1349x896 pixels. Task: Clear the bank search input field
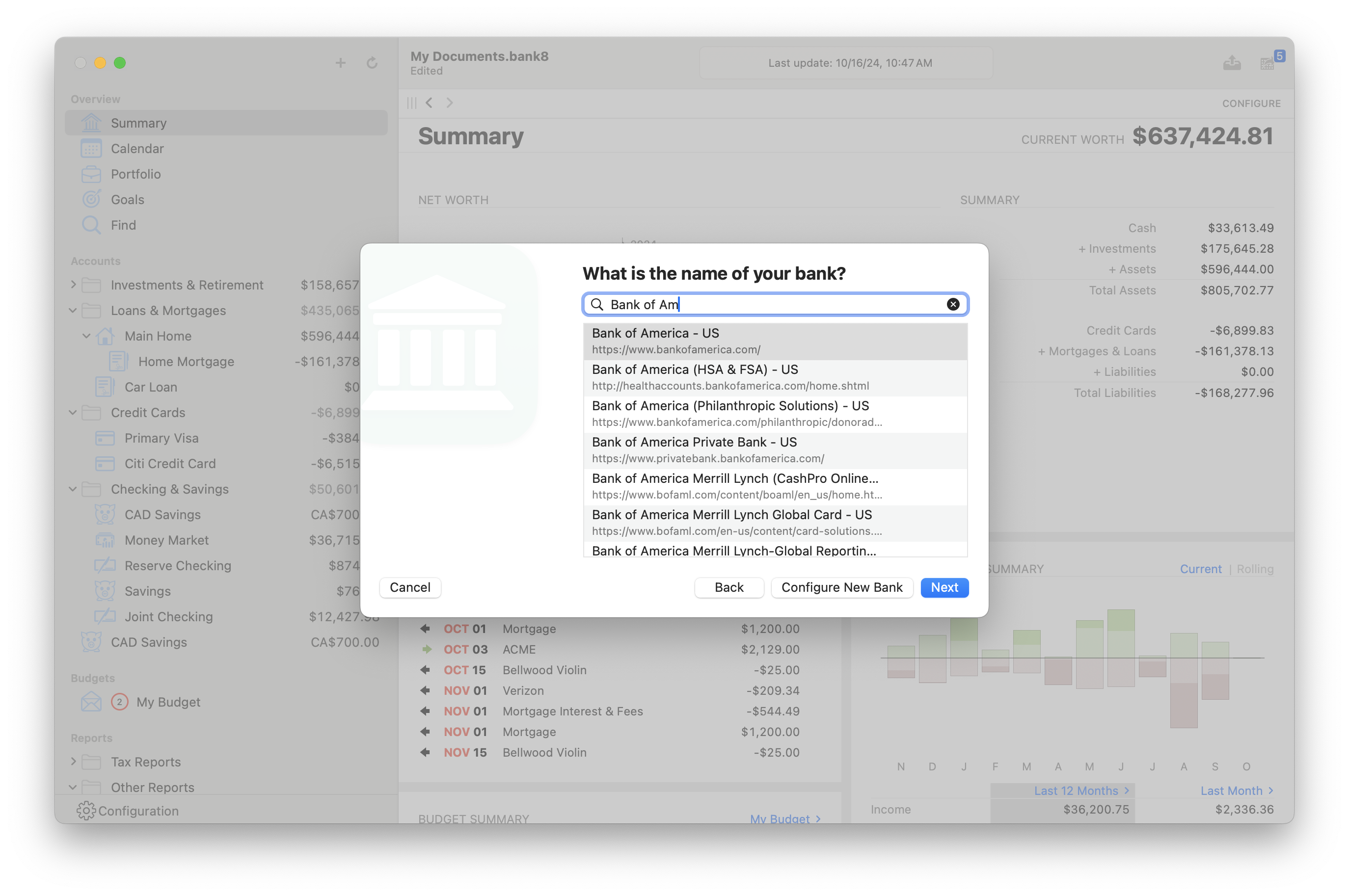953,304
